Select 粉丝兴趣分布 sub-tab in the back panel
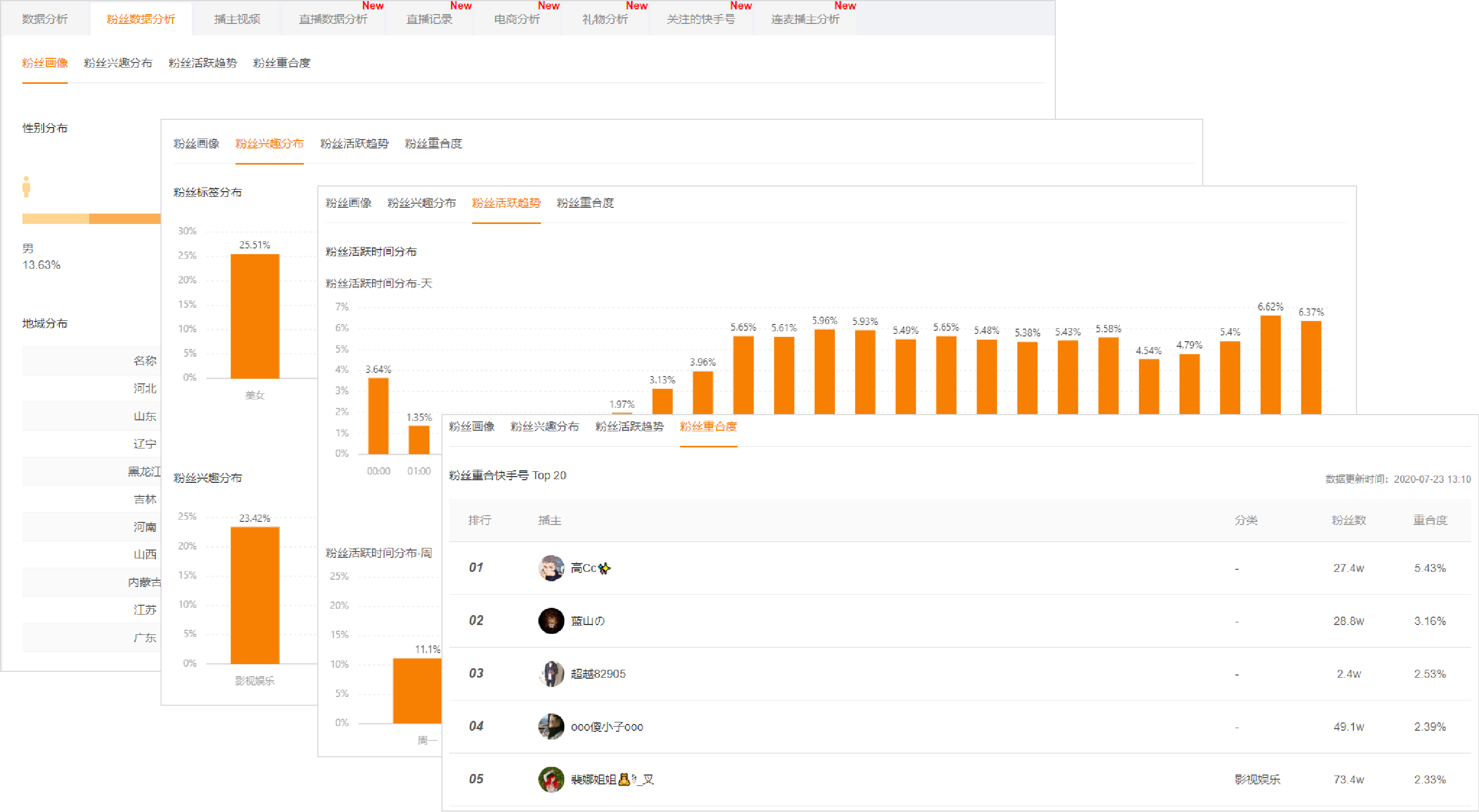This screenshot has height=812, width=1479. click(x=118, y=63)
